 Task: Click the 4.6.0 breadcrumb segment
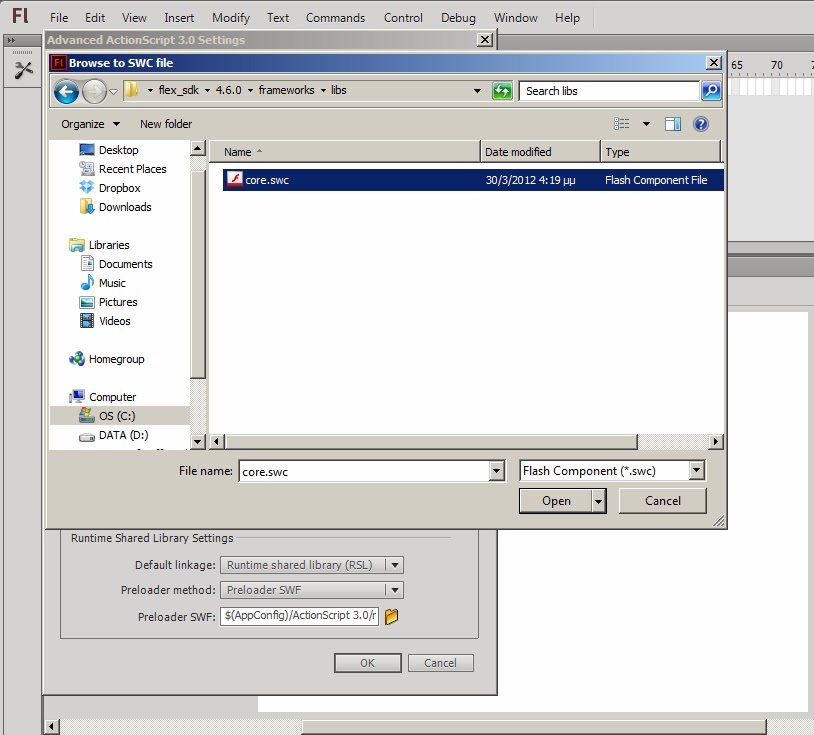pos(228,90)
